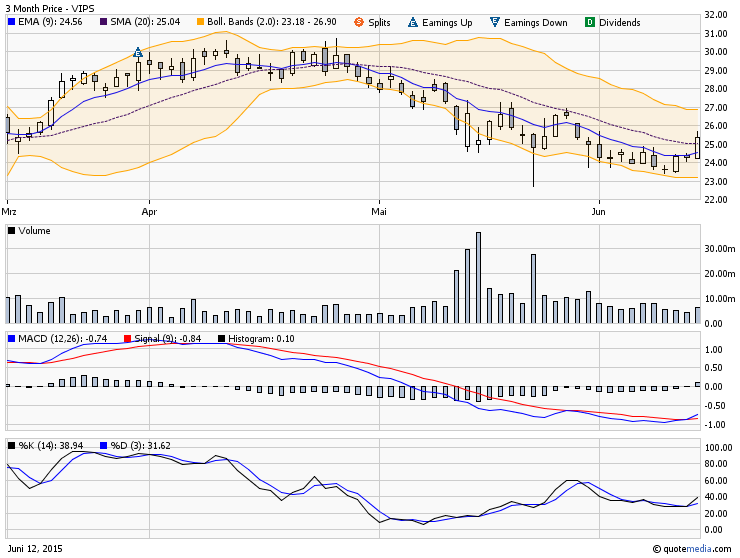Click the earnings marker on the price chart
Screen dimensions: 740x558
(138, 53)
